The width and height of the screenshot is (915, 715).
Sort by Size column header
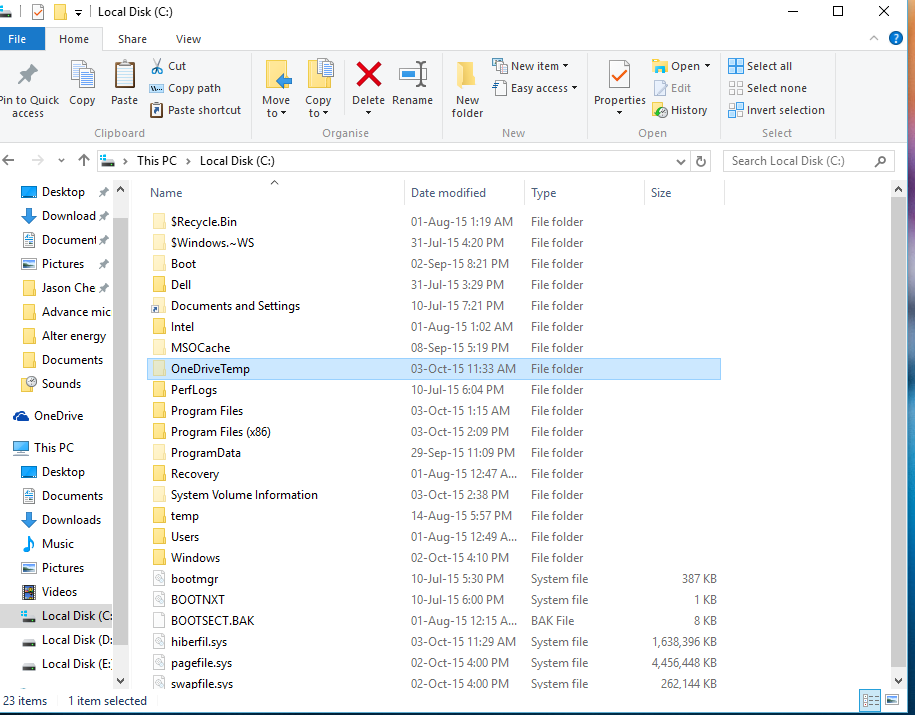tap(684, 193)
